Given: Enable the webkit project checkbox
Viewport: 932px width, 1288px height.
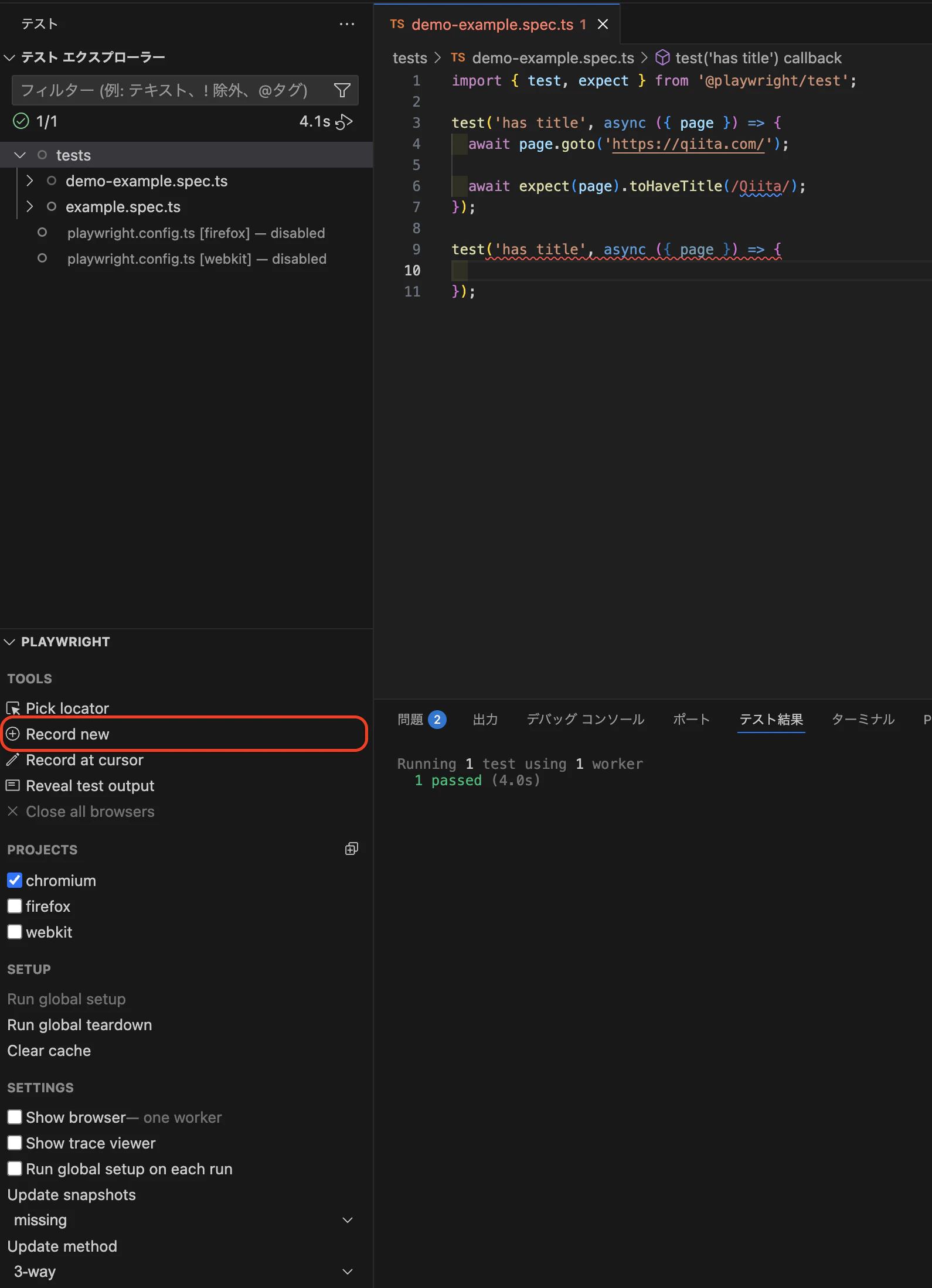Looking at the screenshot, I should pos(15,932).
